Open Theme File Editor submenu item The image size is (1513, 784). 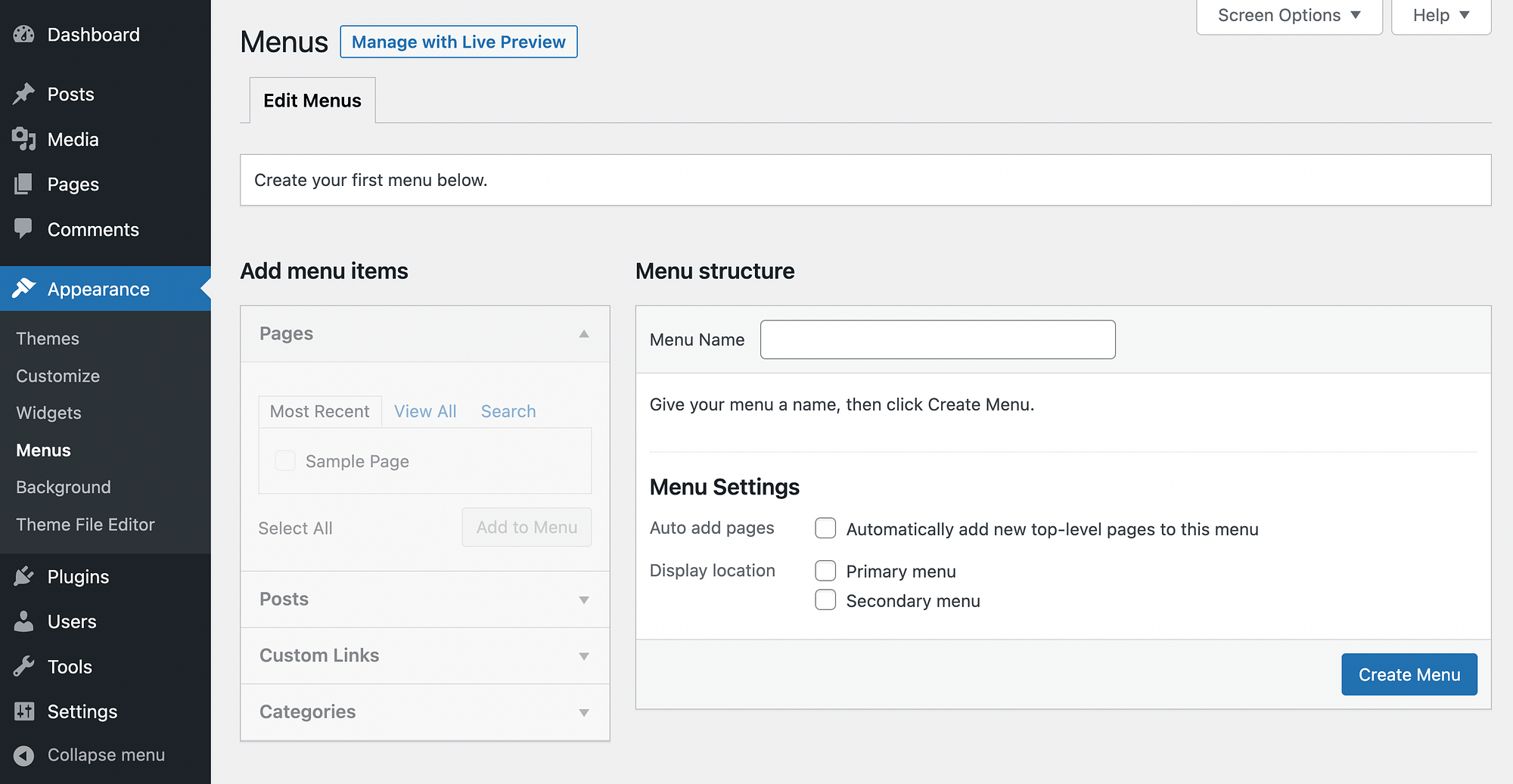(x=85, y=525)
